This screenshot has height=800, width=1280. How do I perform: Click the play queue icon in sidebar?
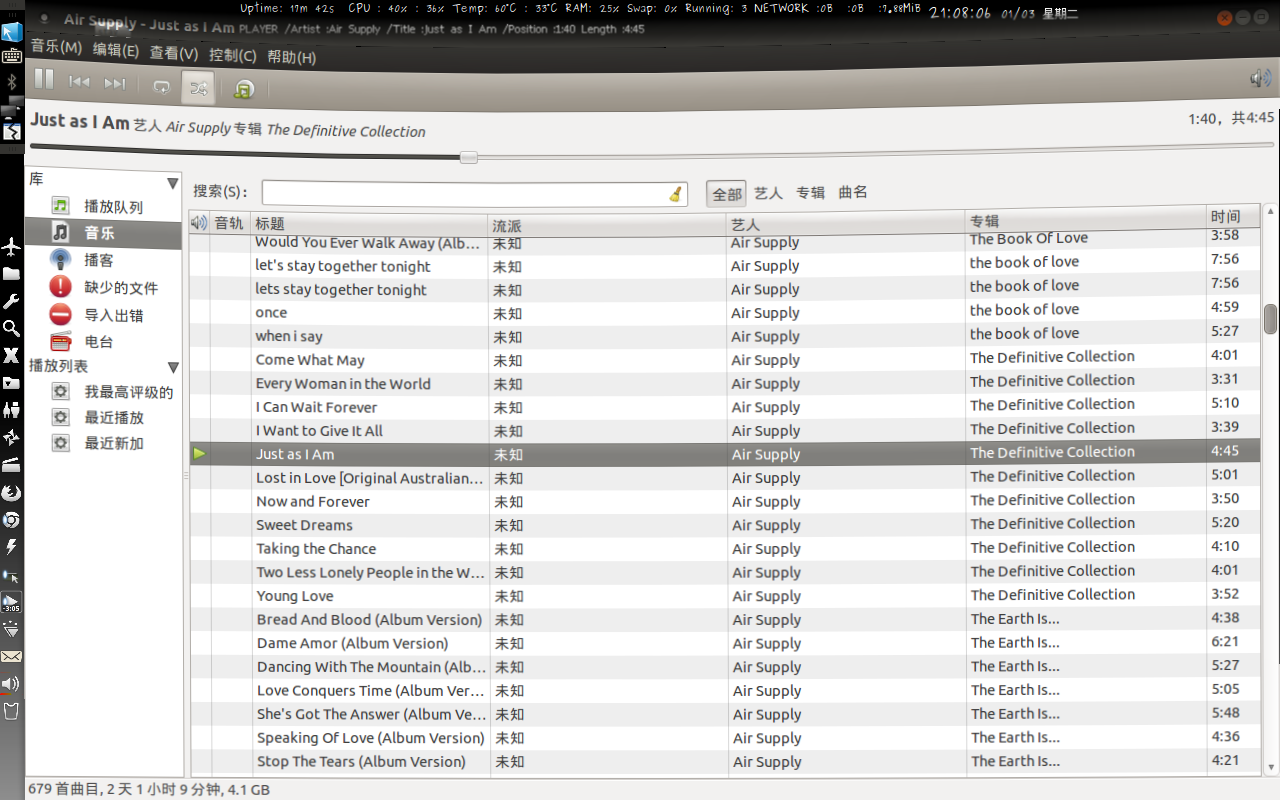click(x=61, y=206)
